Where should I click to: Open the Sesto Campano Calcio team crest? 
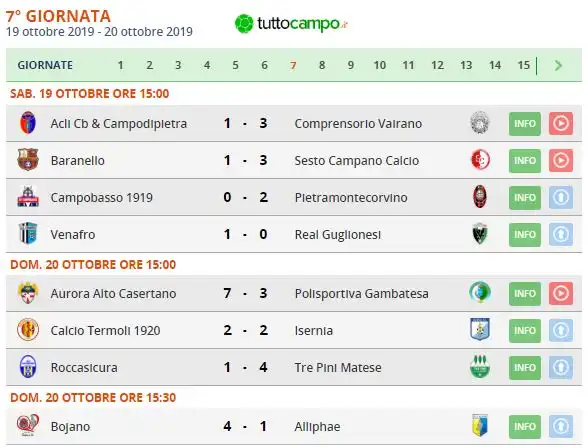click(480, 160)
